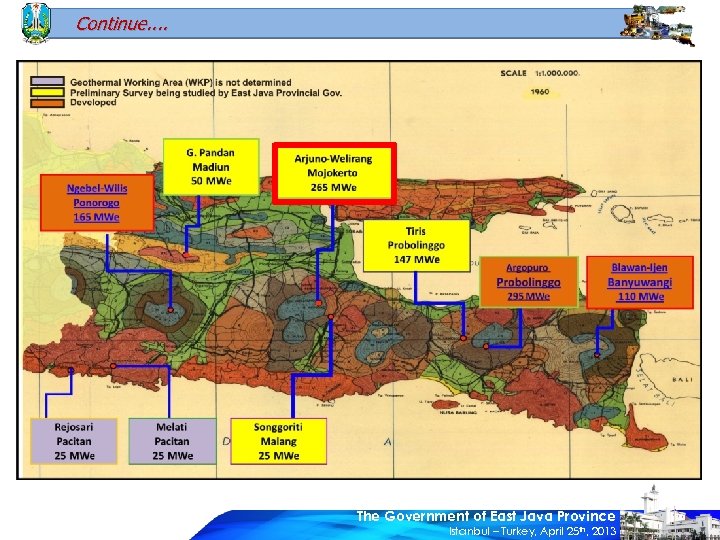This screenshot has height=540, width=720.
Task: Click the collage image in the header corner
Action: coord(657,25)
